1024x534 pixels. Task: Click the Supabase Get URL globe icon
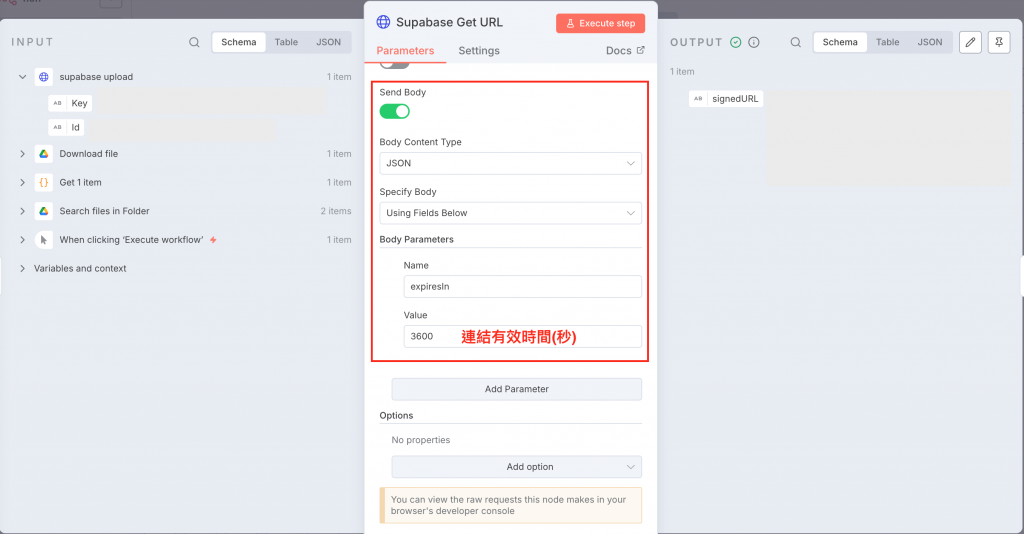tap(383, 22)
